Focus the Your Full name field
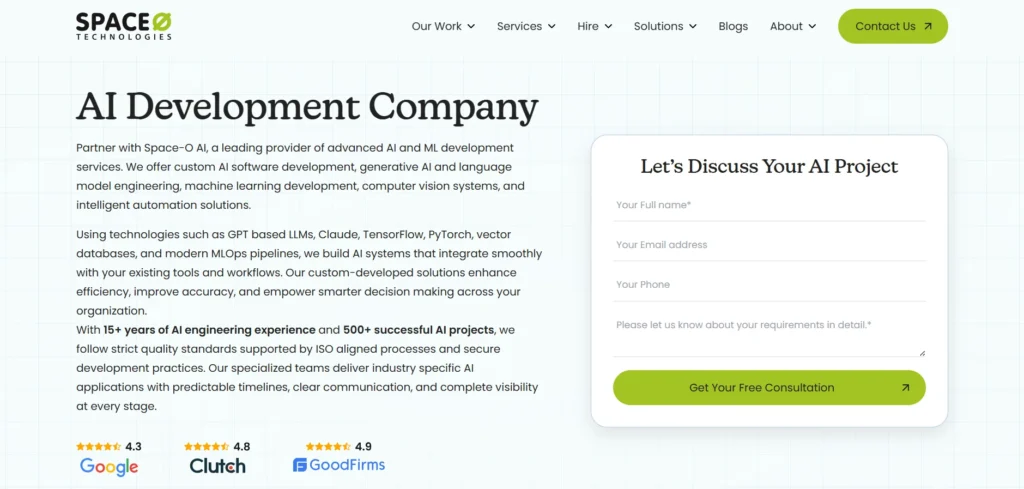This screenshot has width=1024, height=489. click(x=769, y=206)
